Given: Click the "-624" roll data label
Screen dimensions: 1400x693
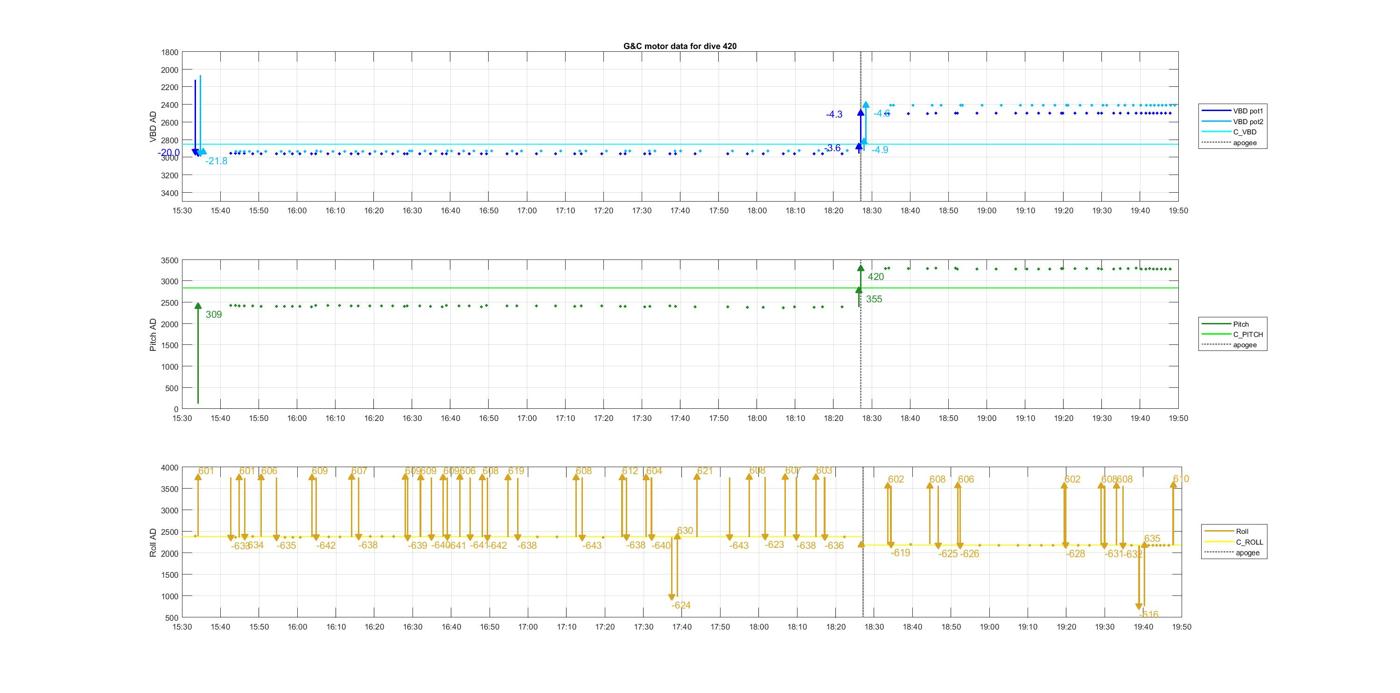Looking at the screenshot, I should pos(681,606).
